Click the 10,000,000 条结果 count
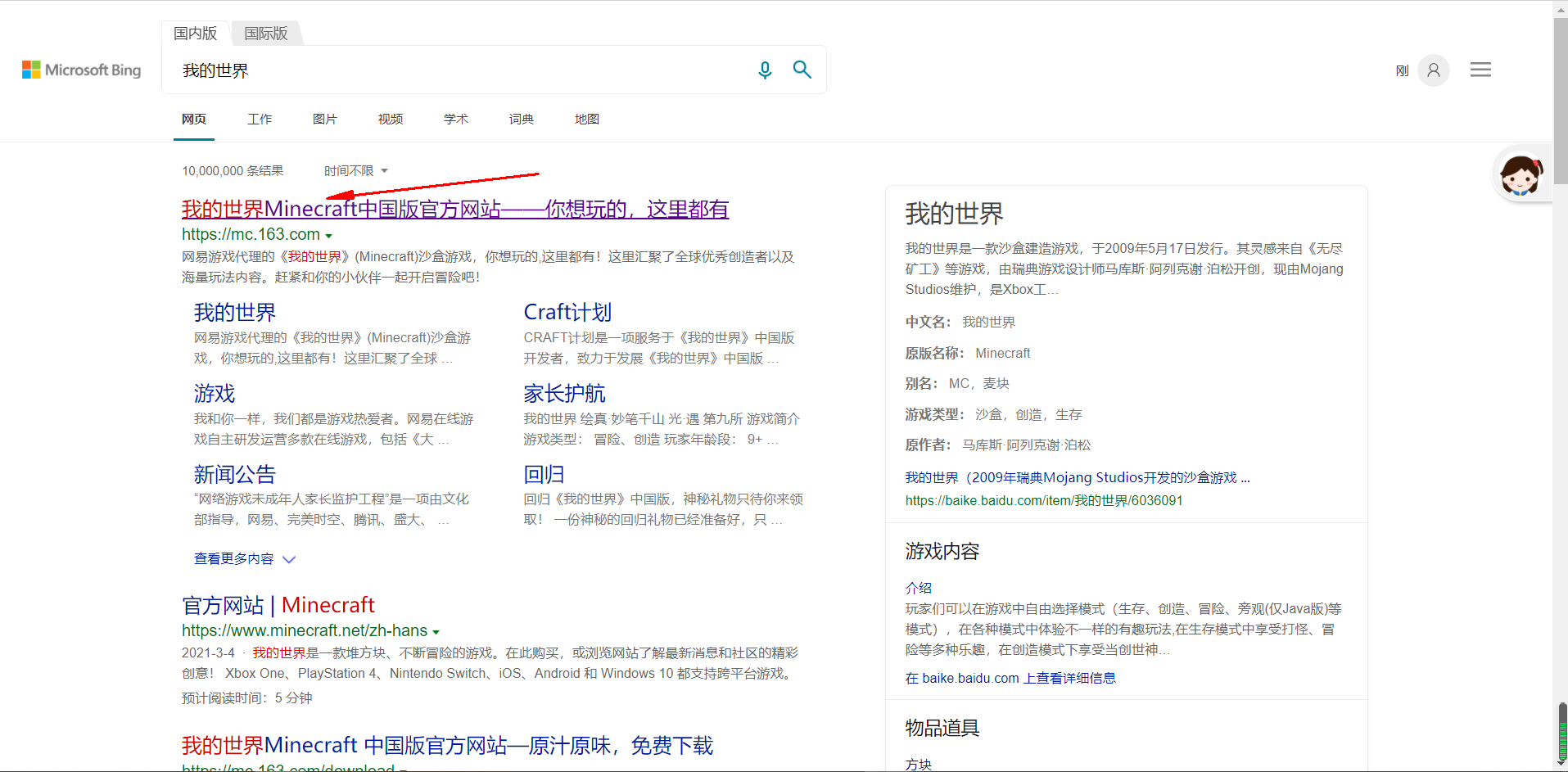 233,171
